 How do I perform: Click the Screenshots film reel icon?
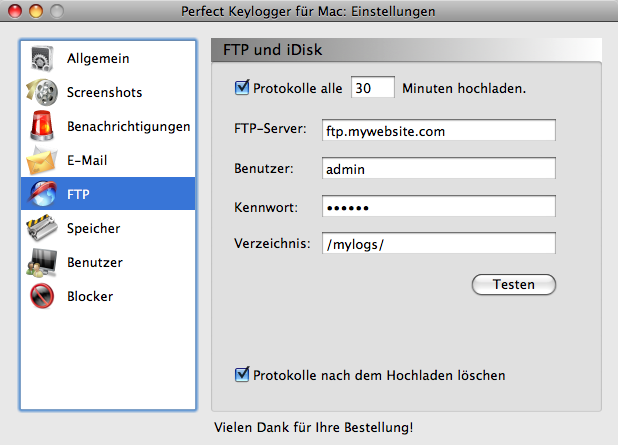pyautogui.click(x=42, y=92)
